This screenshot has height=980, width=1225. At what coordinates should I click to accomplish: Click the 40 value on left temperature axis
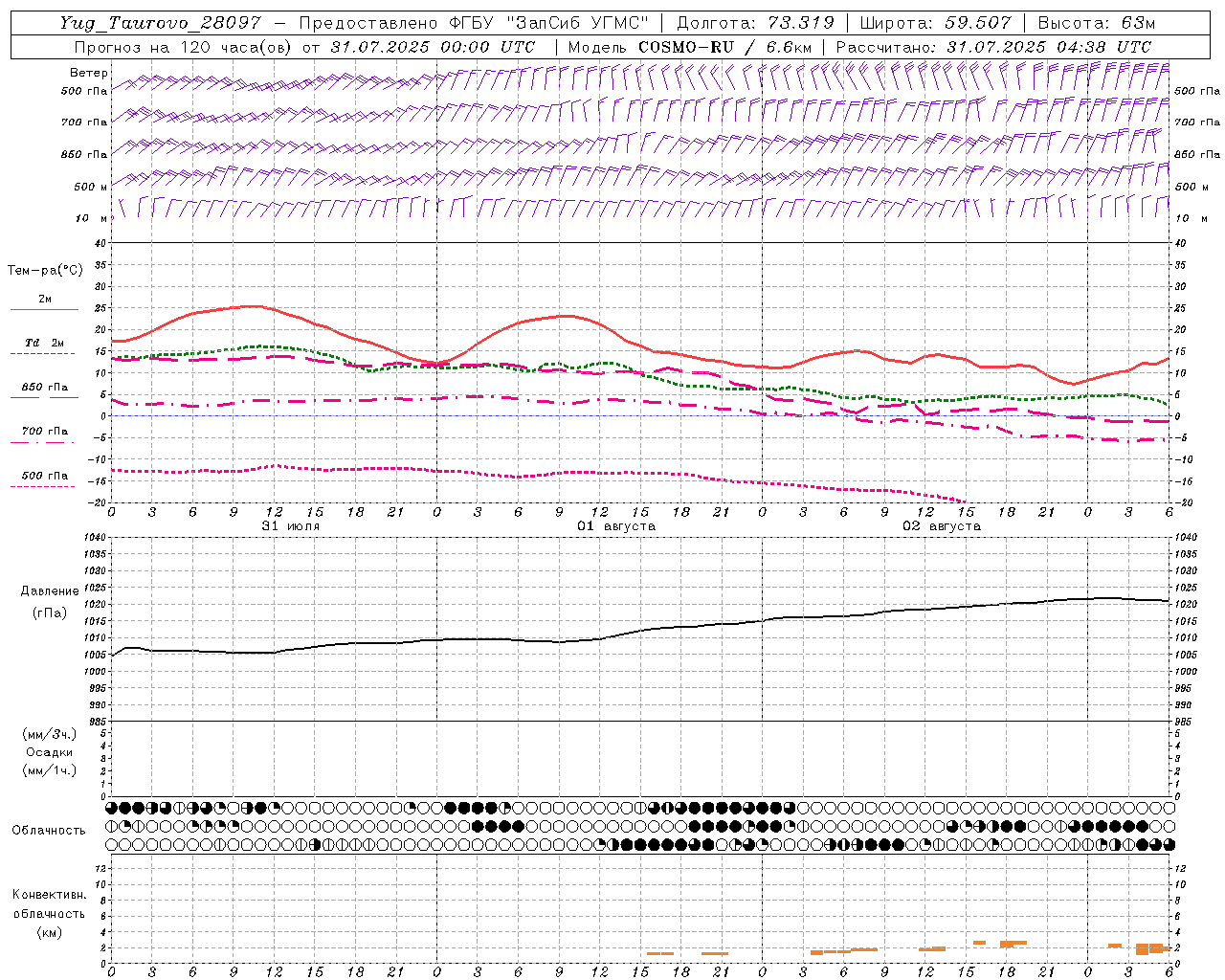pyautogui.click(x=102, y=243)
